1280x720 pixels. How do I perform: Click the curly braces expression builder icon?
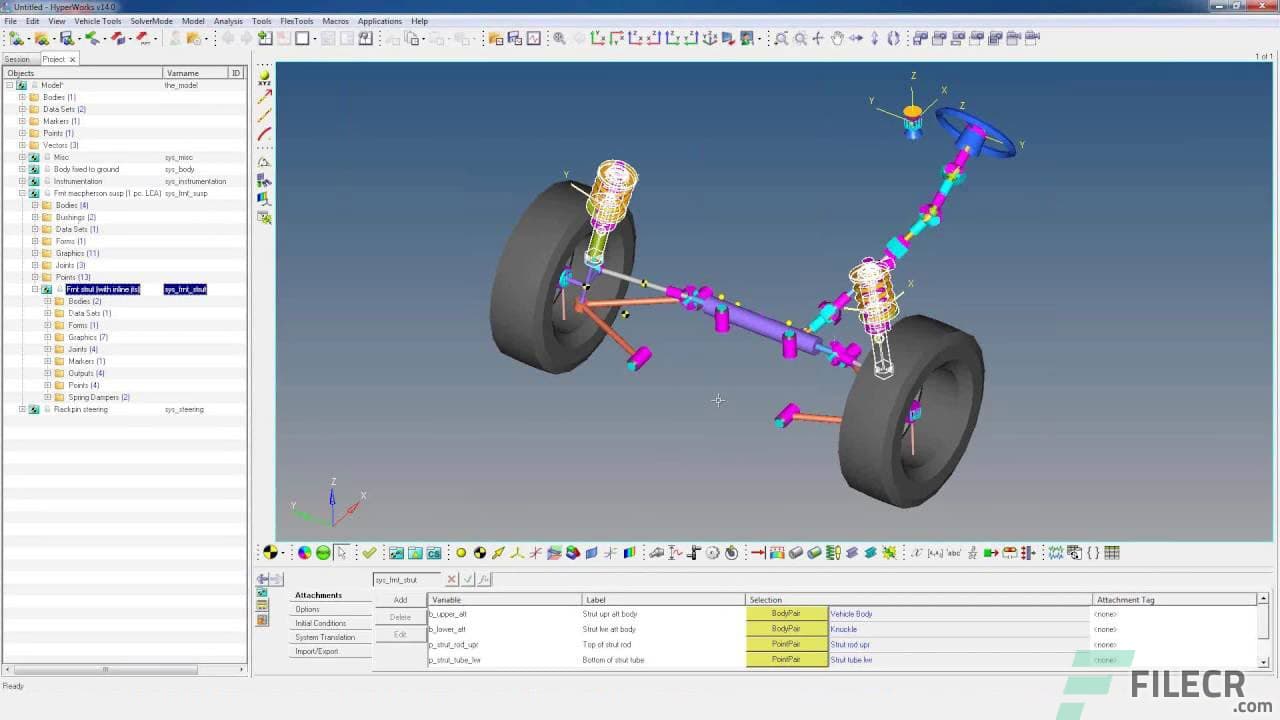coord(1095,551)
